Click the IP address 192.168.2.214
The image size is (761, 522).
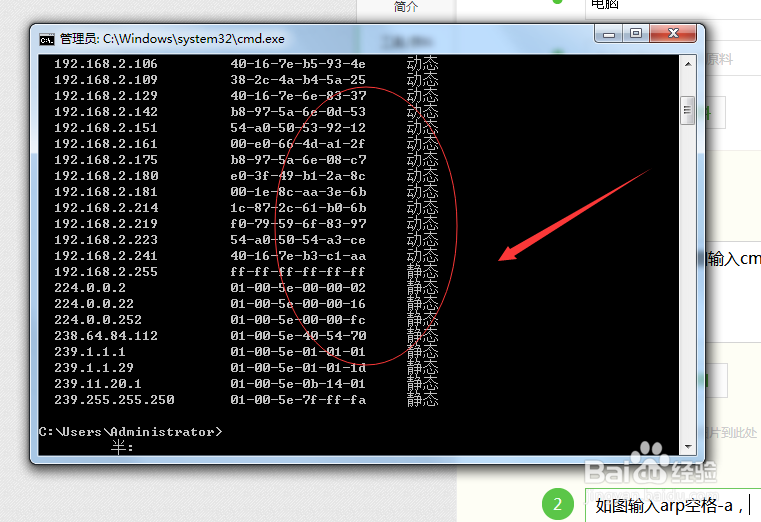coord(106,208)
